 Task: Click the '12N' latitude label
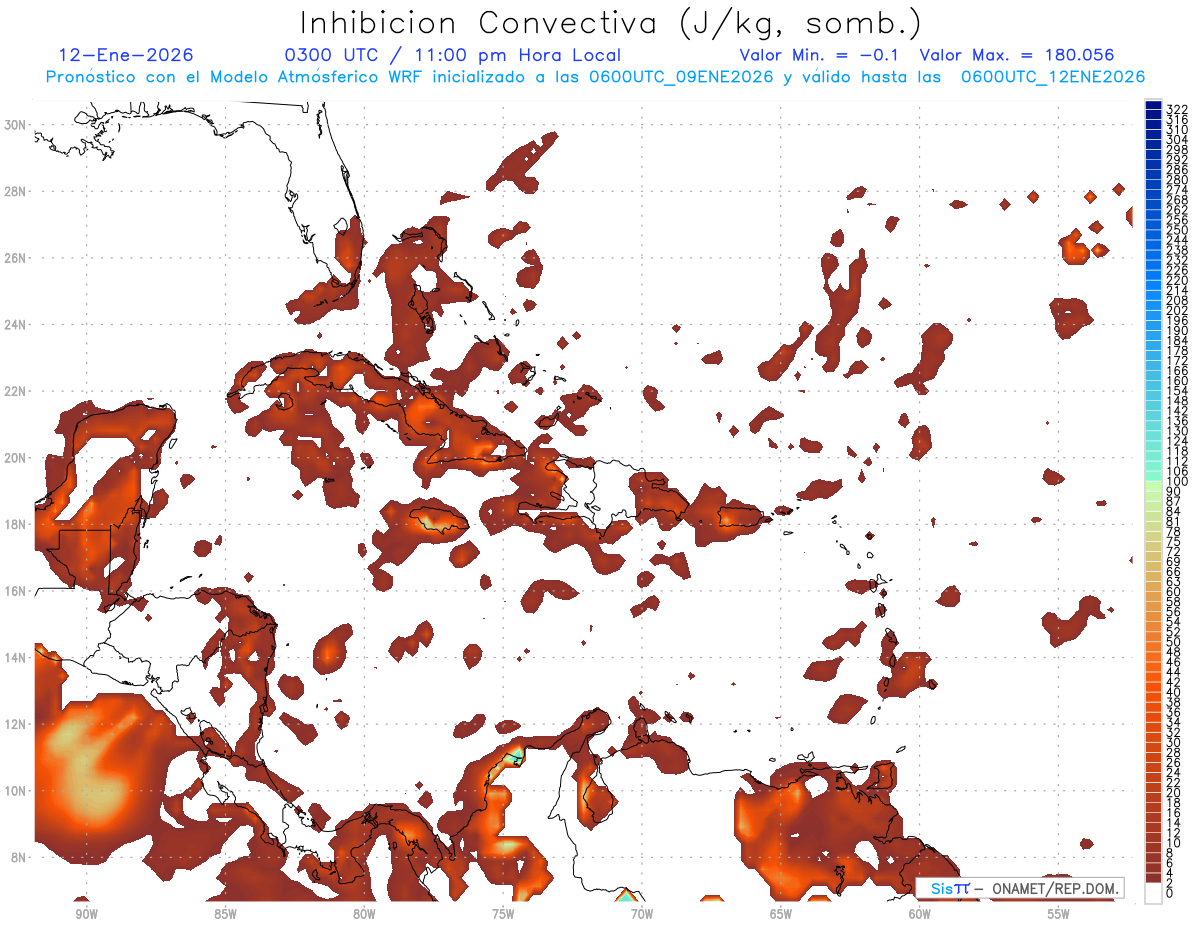[x=15, y=724]
